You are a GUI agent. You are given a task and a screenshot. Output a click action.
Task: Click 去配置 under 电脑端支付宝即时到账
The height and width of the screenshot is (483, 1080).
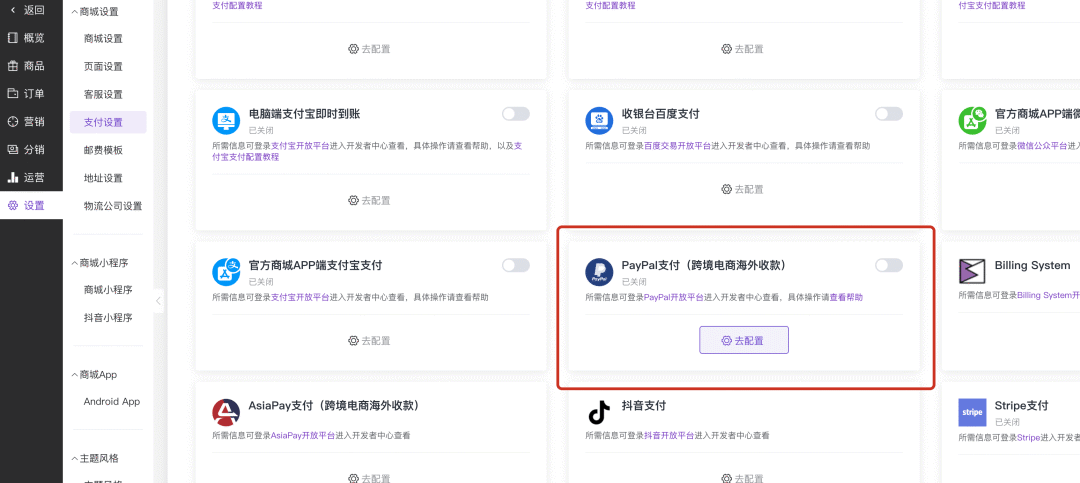370,201
